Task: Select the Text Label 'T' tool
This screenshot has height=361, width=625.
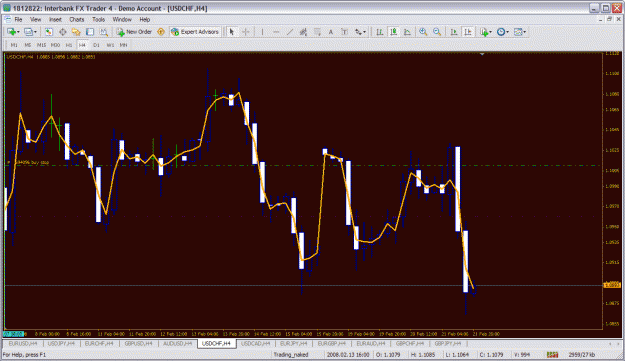Action: click(x=345, y=32)
